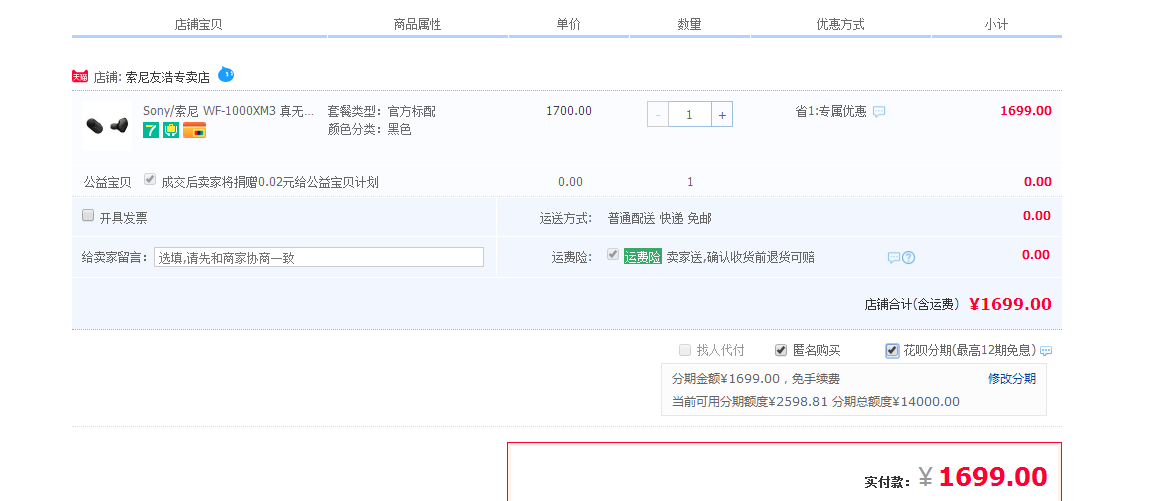Click the 套餐类型: 官方标配 text
Screen dimensions: 1160x501
click(382, 112)
